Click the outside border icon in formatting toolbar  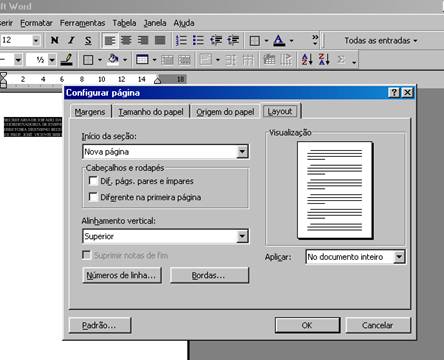coord(255,41)
